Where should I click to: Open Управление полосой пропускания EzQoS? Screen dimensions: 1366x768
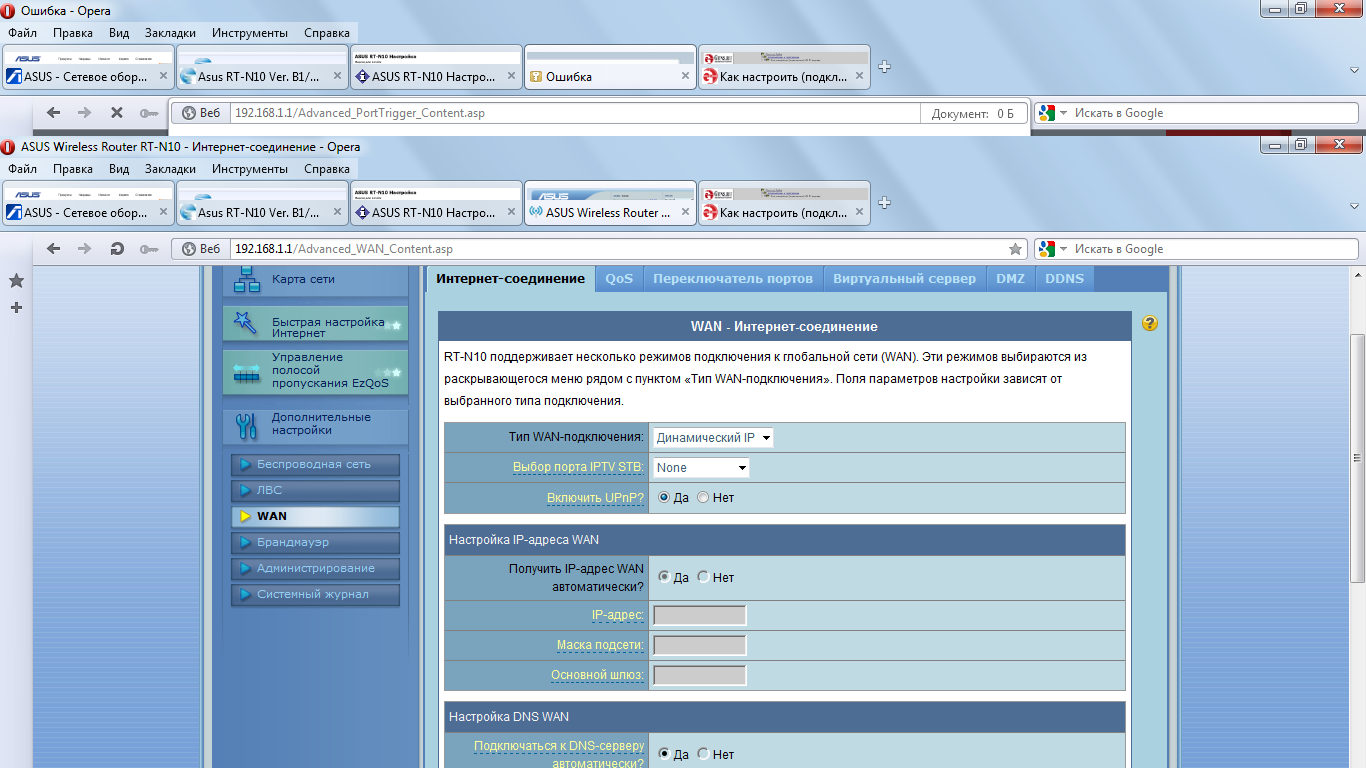(x=315, y=371)
